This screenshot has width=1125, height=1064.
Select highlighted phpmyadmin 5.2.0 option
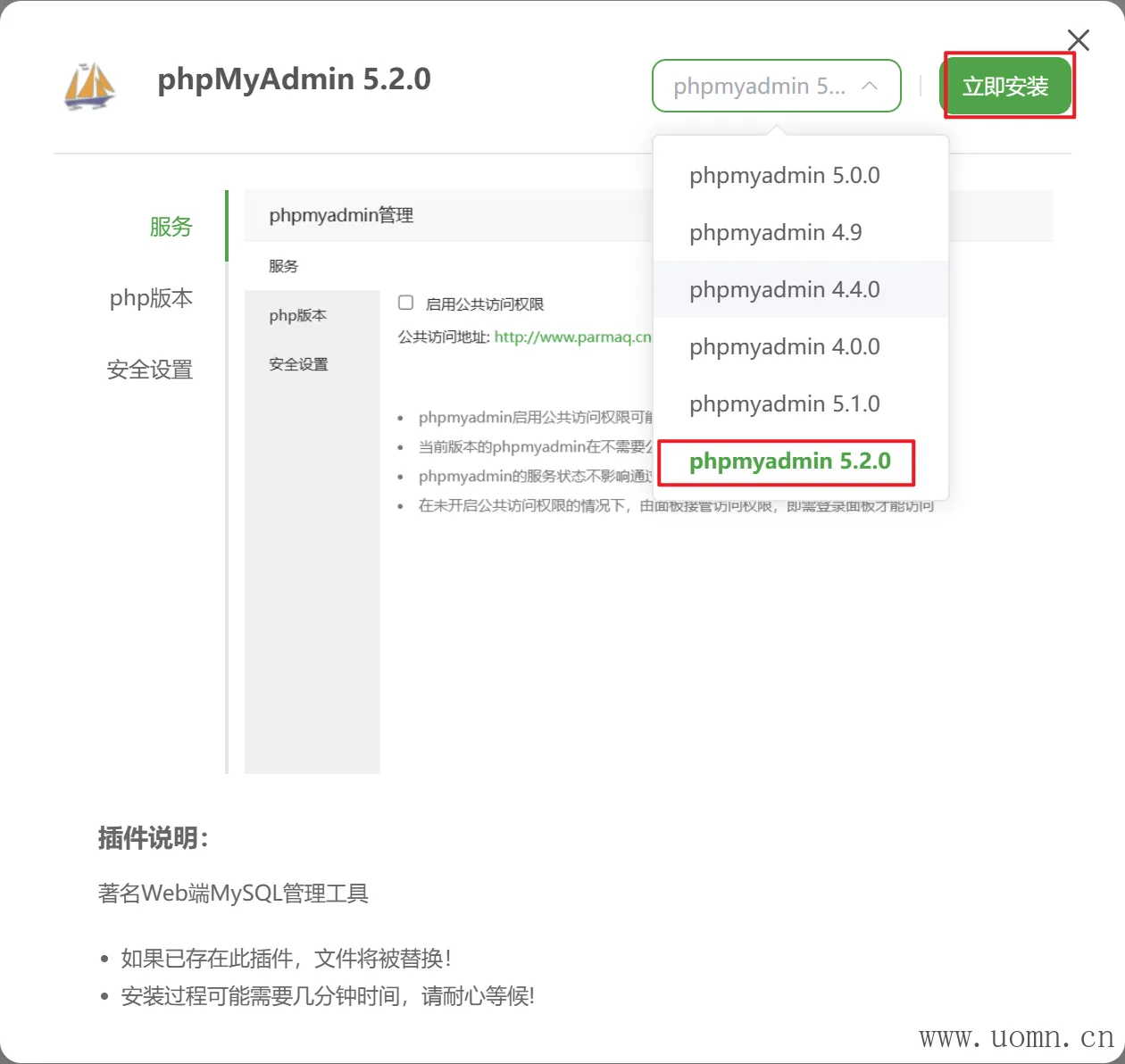[789, 461]
